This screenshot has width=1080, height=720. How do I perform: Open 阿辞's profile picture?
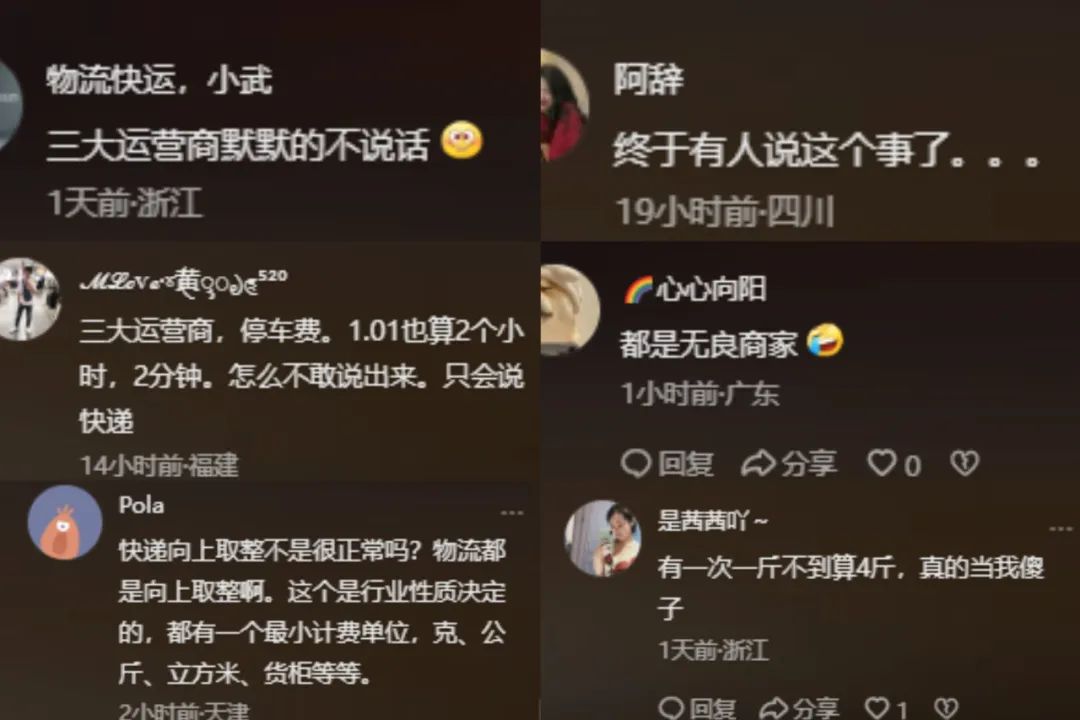(565, 105)
